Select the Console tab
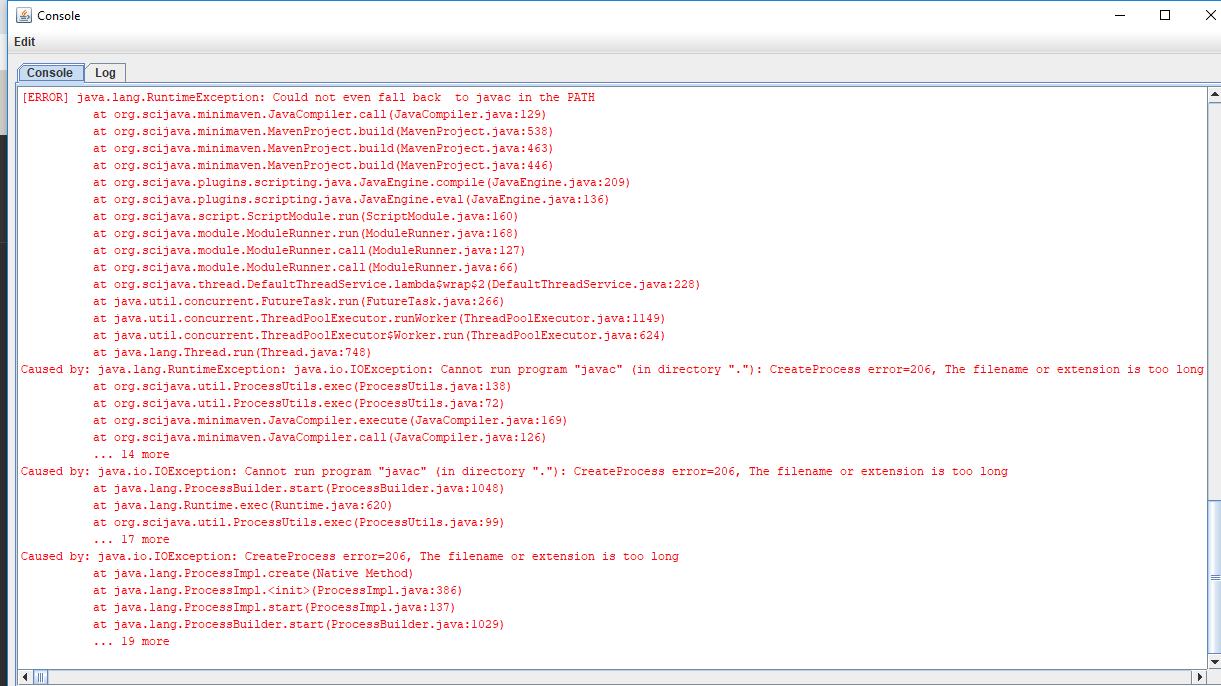The height and width of the screenshot is (686, 1221). [50, 72]
